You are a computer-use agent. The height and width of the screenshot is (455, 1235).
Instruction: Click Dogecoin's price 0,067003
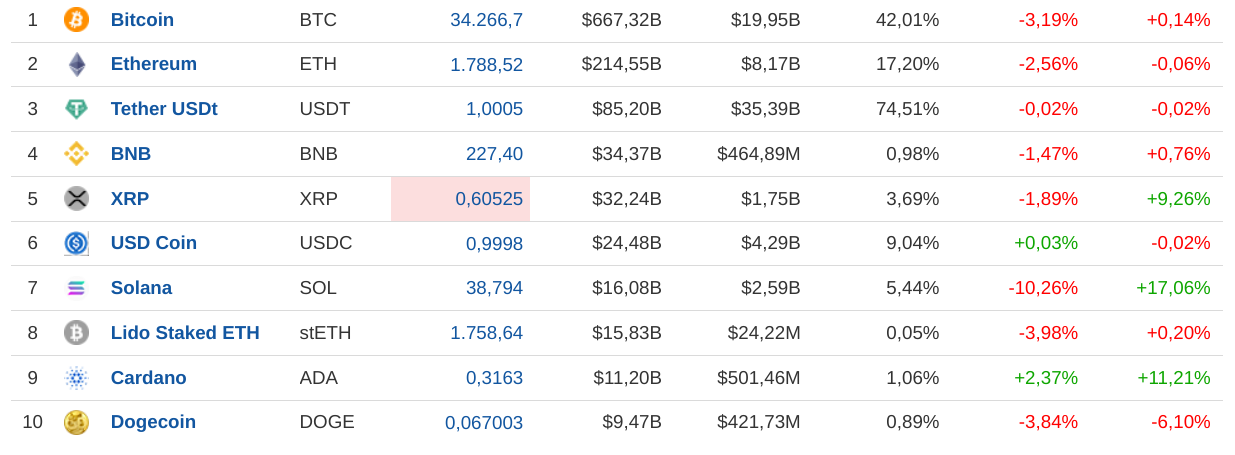click(483, 423)
